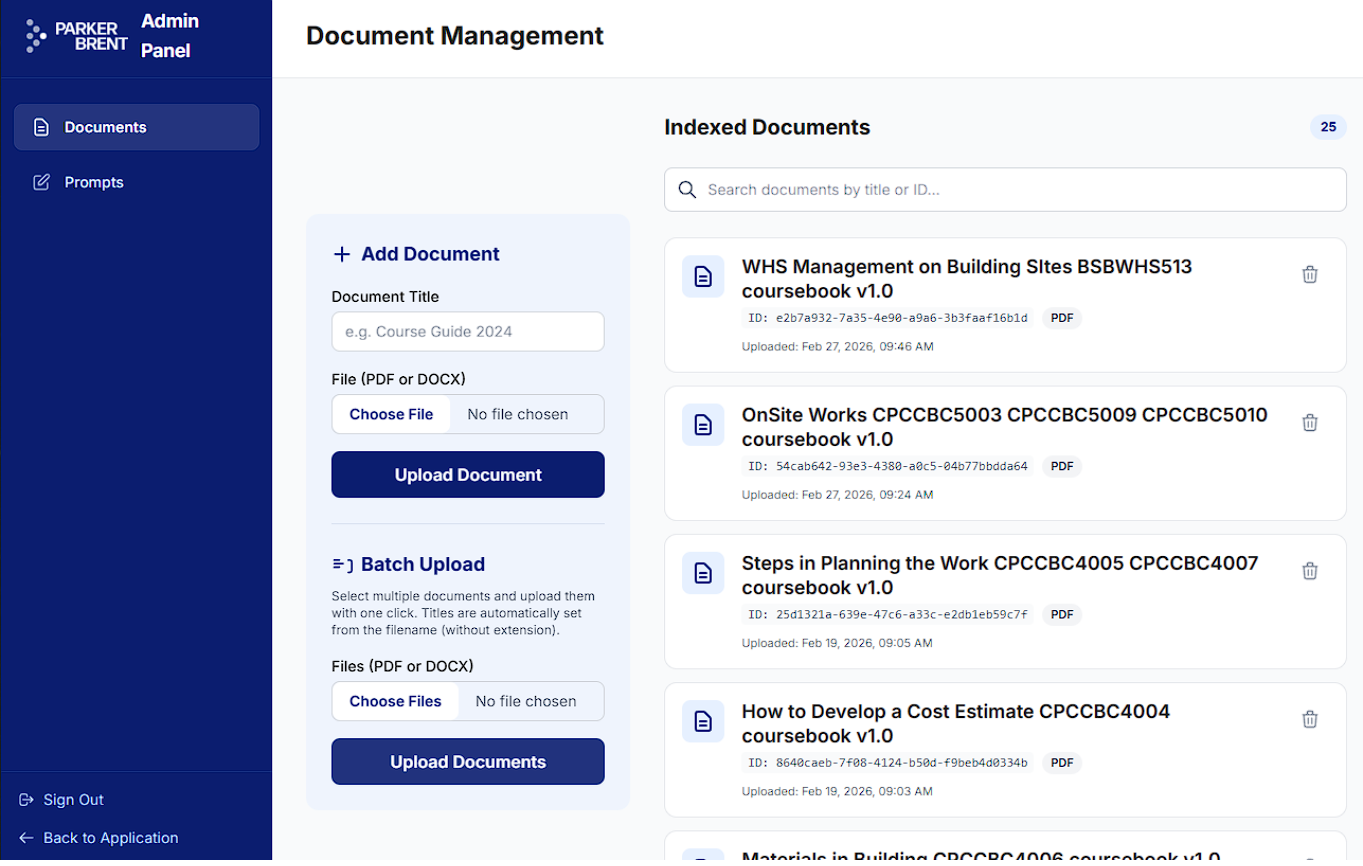
Task: Focus the search documents field
Action: 1005,189
